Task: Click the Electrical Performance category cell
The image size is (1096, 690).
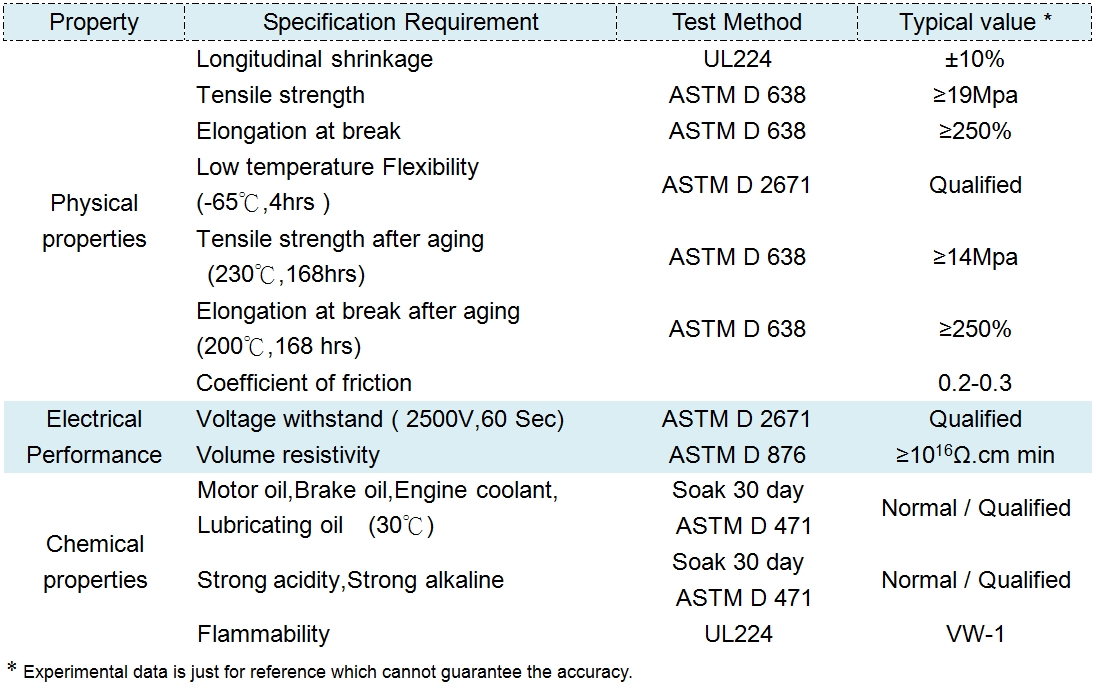Action: click(94, 437)
